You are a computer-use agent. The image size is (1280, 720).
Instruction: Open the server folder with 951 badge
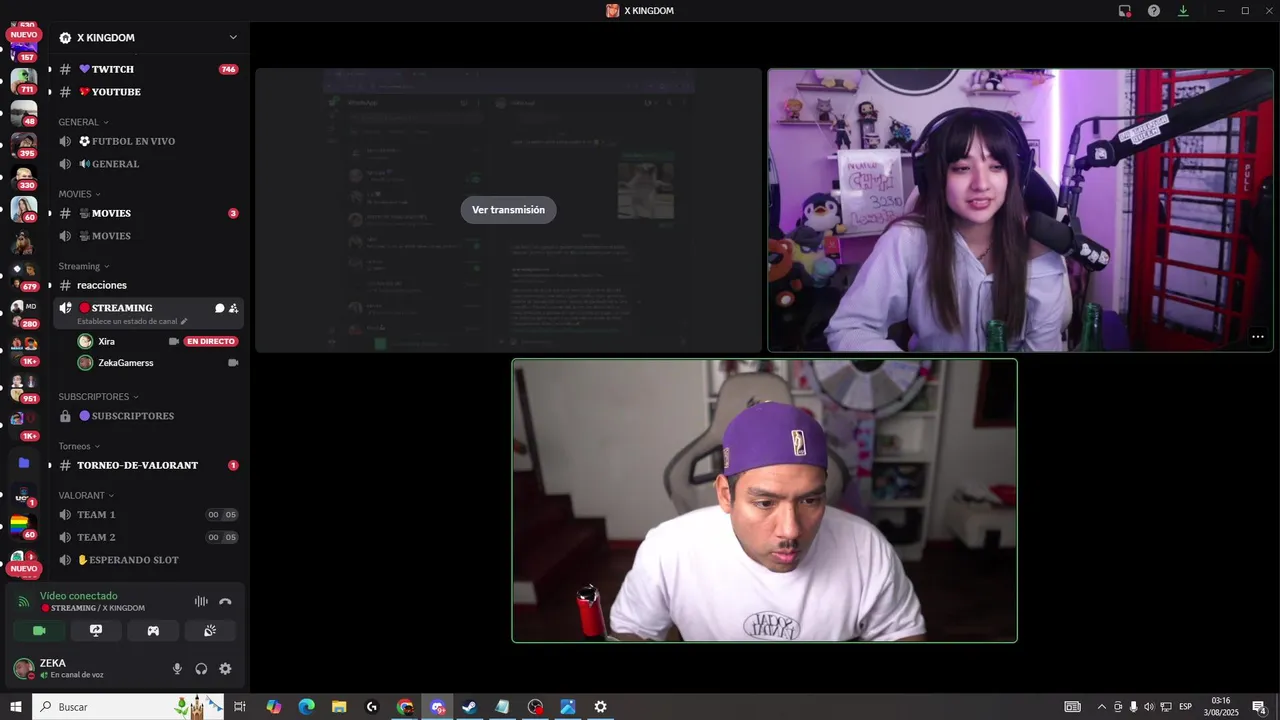click(x=24, y=387)
